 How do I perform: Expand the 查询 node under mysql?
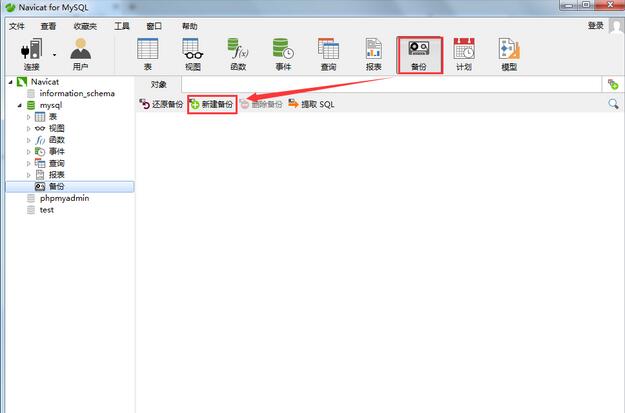pyautogui.click(x=28, y=164)
